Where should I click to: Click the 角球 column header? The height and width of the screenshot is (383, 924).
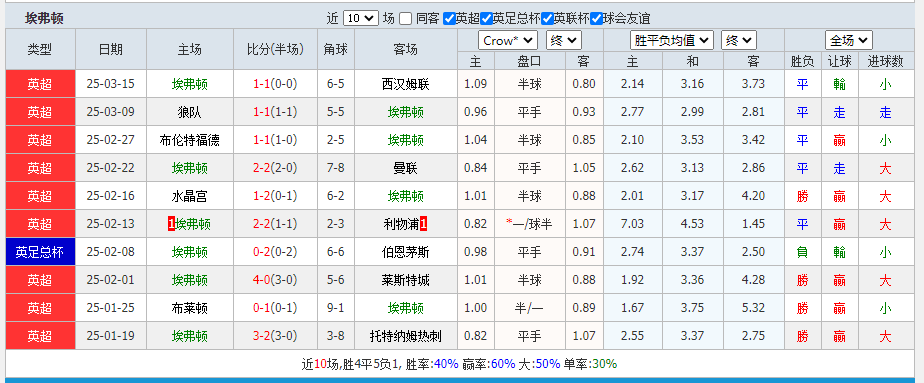(x=335, y=49)
